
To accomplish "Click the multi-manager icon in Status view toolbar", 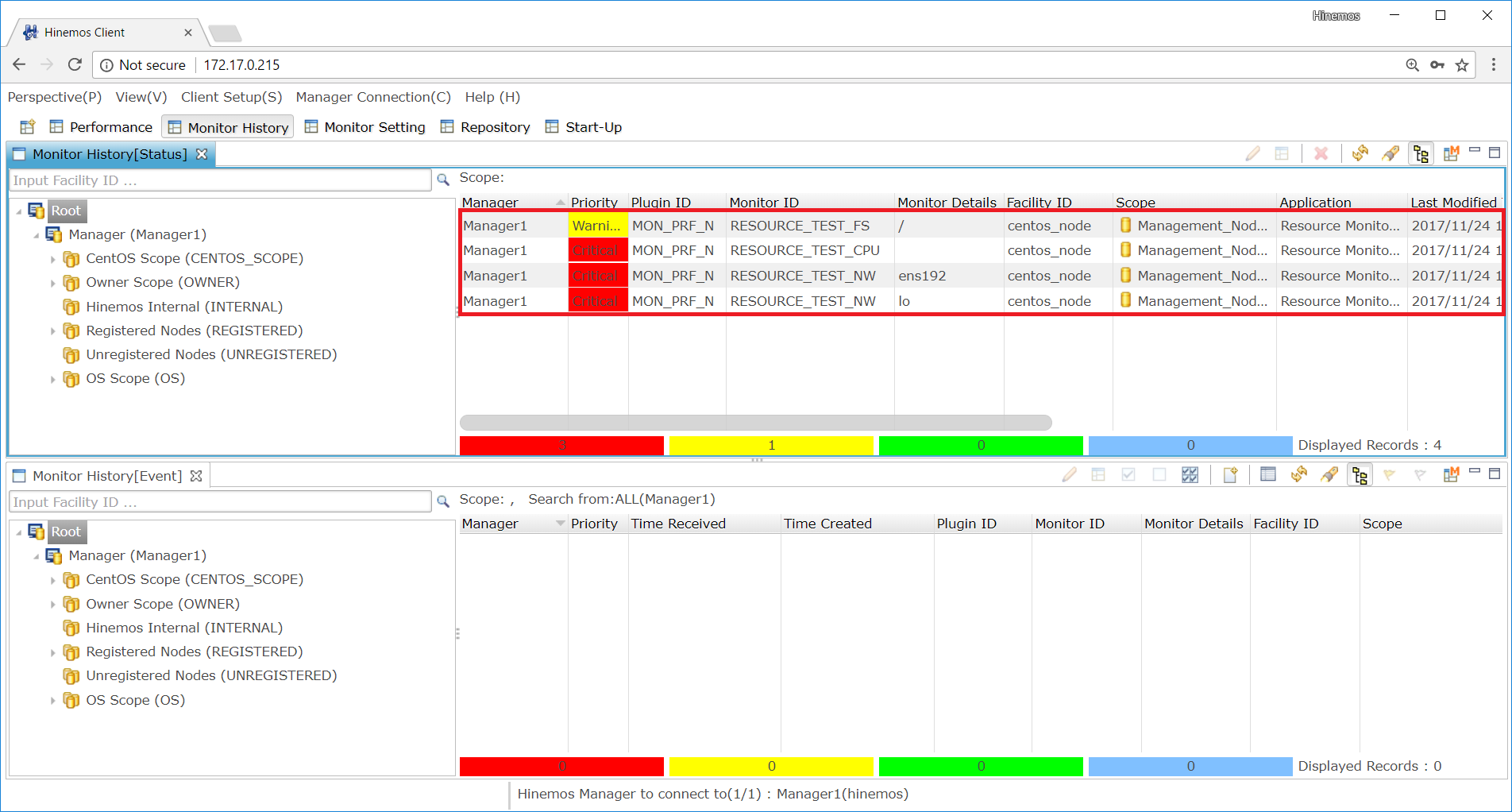I will coord(1451,153).
